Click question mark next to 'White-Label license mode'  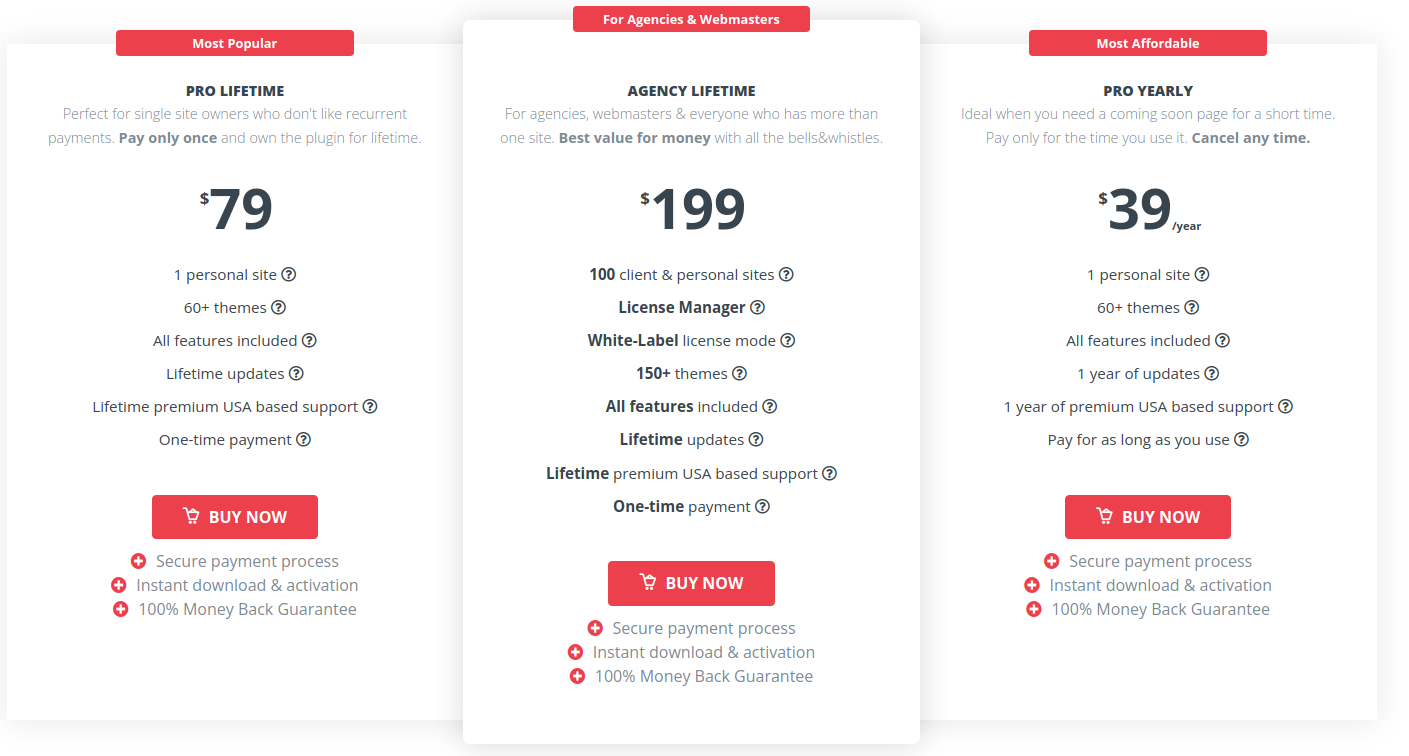point(788,340)
